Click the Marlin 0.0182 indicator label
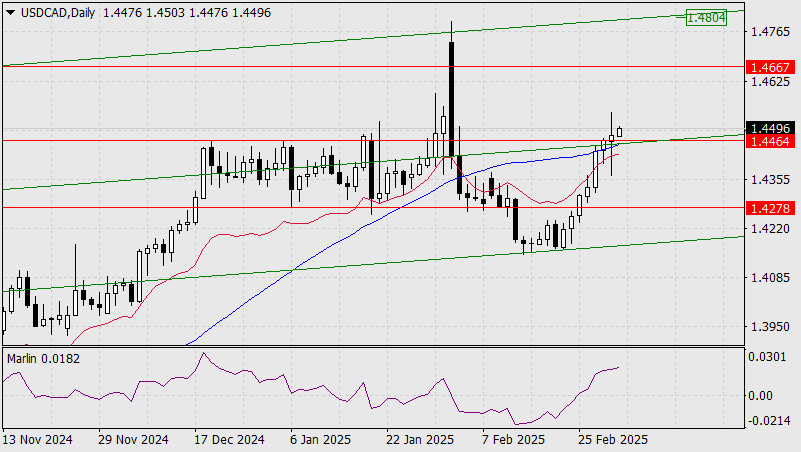This screenshot has width=801, height=452. (43, 359)
